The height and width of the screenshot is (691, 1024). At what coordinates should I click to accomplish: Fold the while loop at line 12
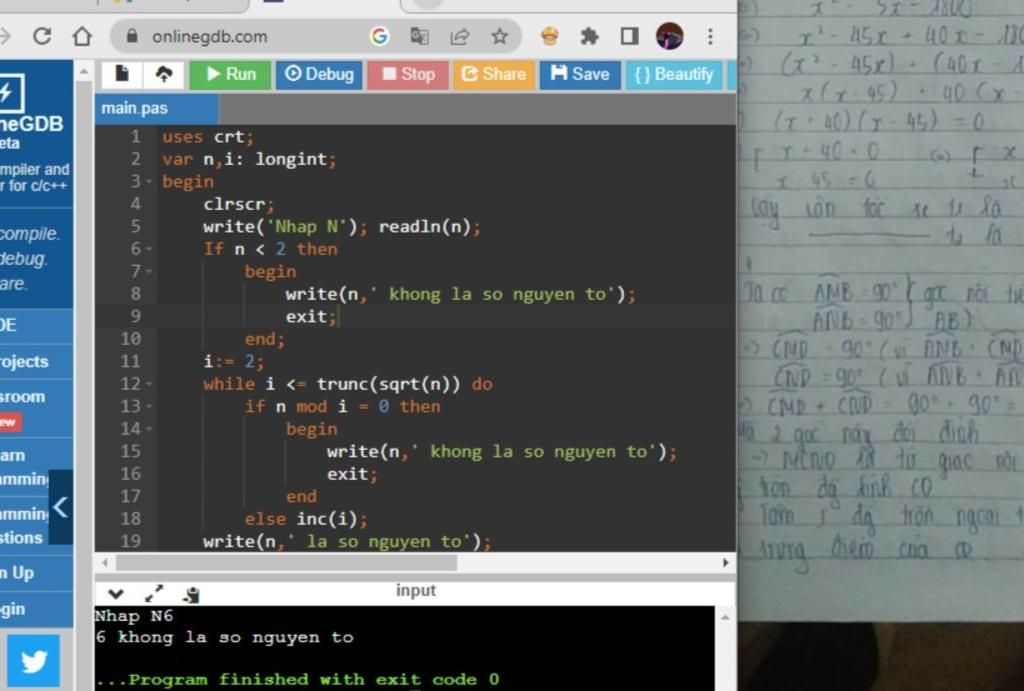150,384
